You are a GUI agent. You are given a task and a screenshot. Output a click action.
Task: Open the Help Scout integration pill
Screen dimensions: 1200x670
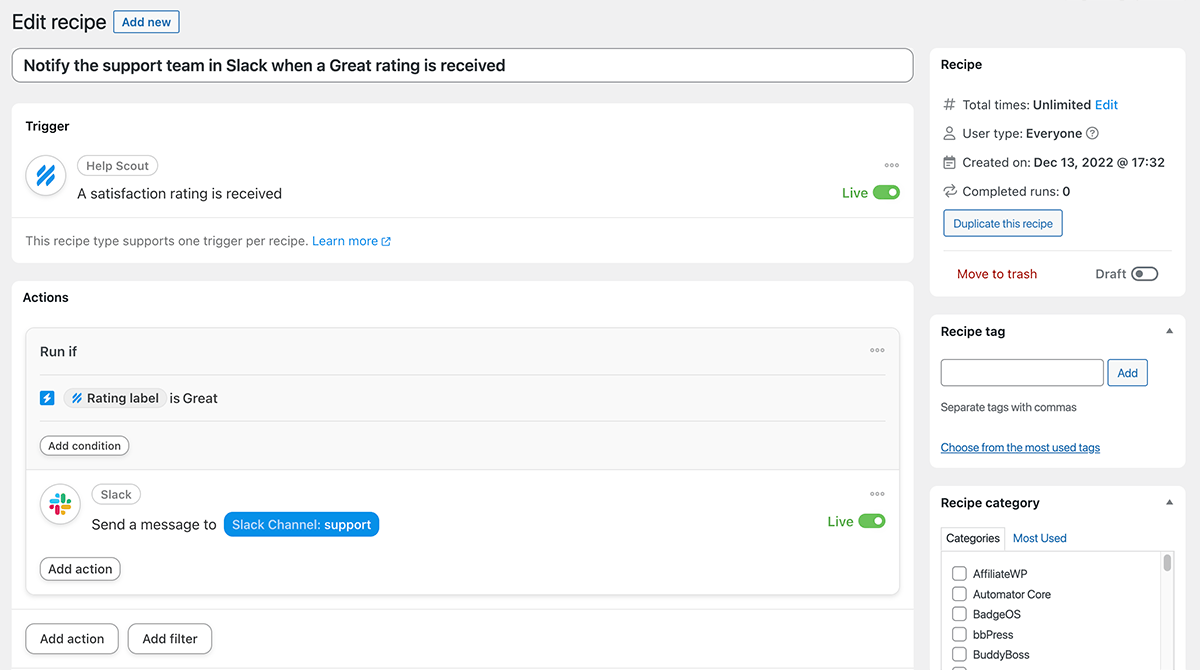pyautogui.click(x=117, y=166)
